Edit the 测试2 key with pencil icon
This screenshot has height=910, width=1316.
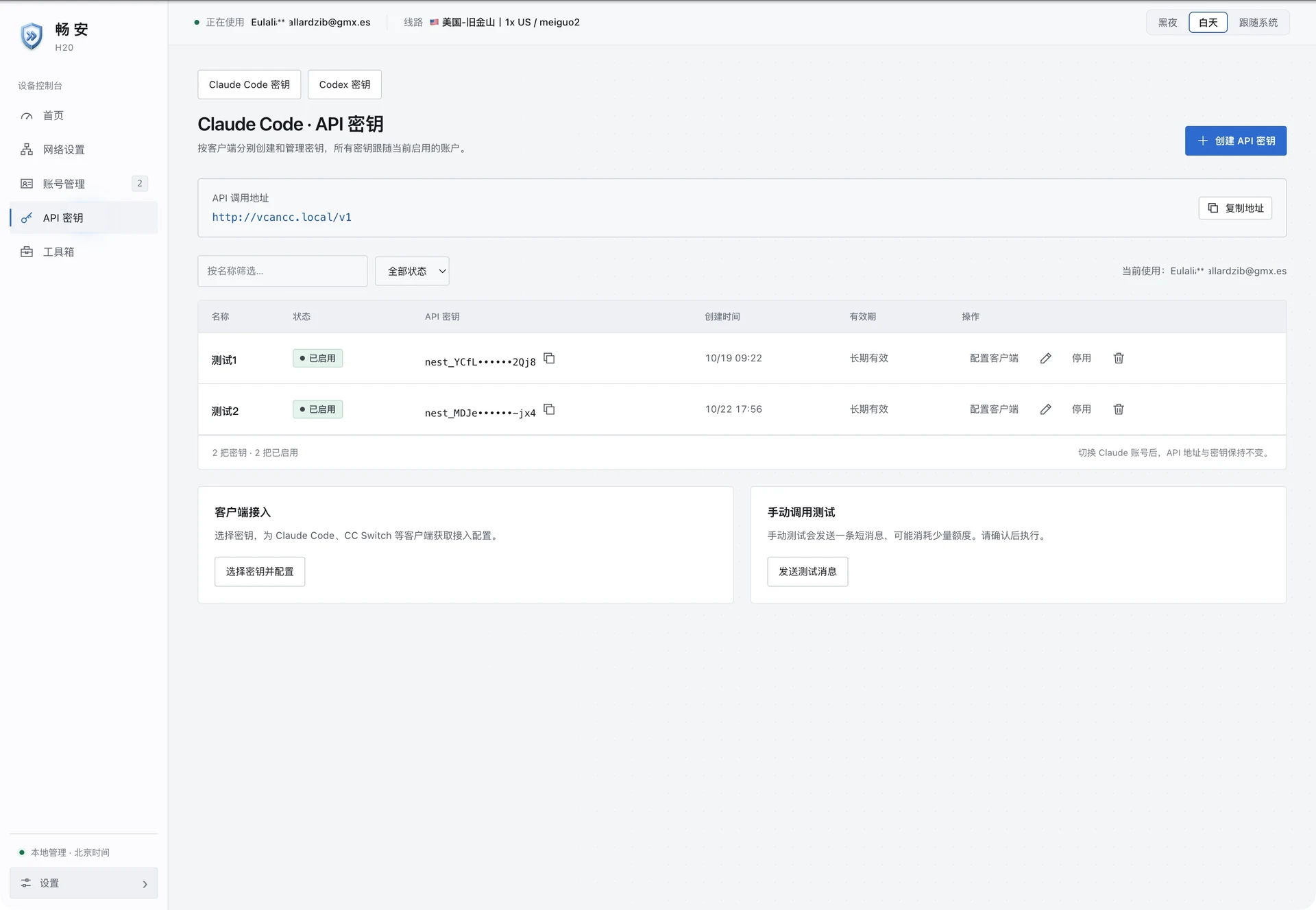1045,409
